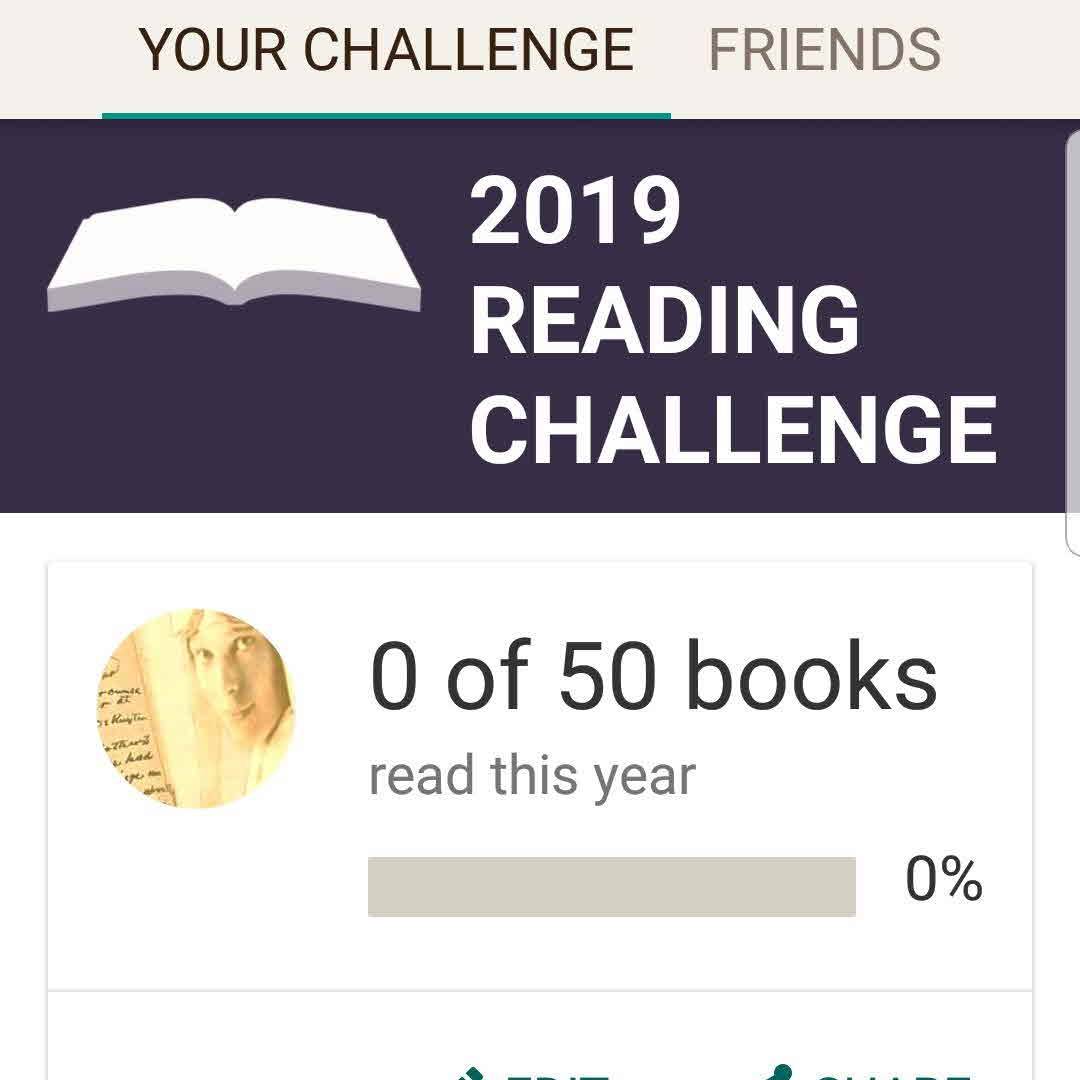Tap the pencil Edit icon
Image resolution: width=1080 pixels, height=1080 pixels.
click(468, 1073)
